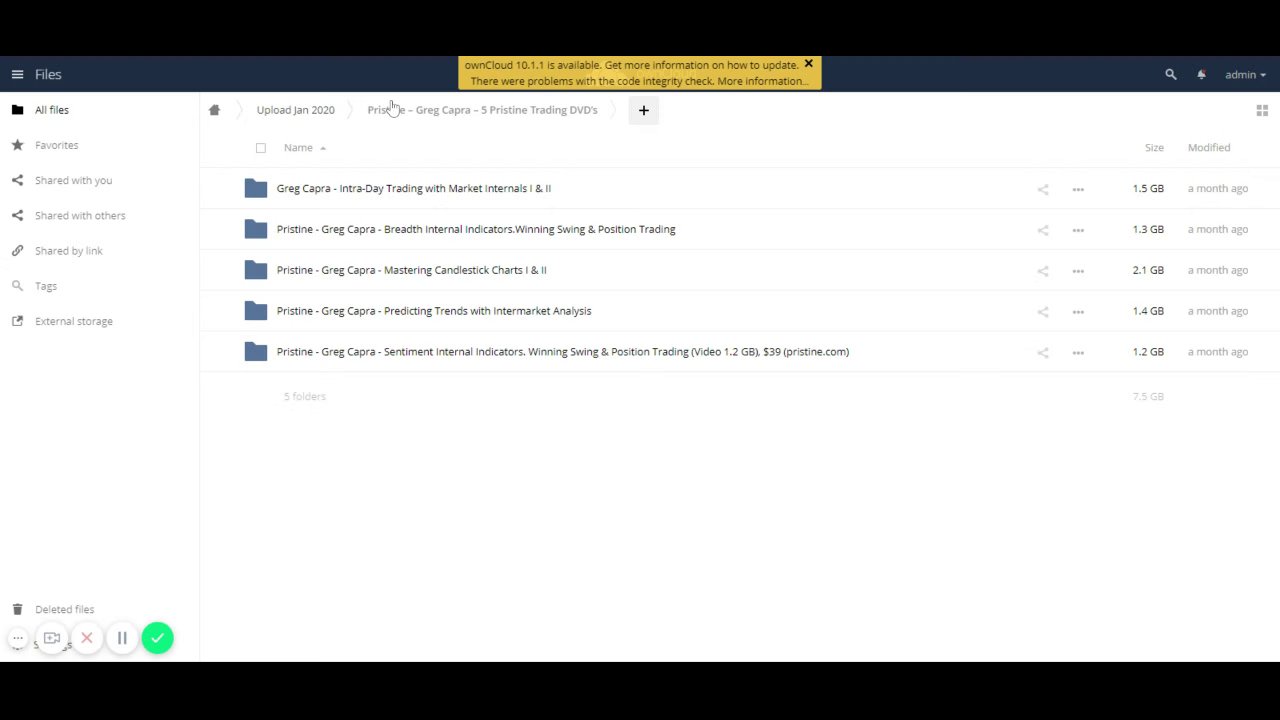The width and height of the screenshot is (1280, 720).
Task: Click the Shared by link chain icon
Action: coord(17,250)
